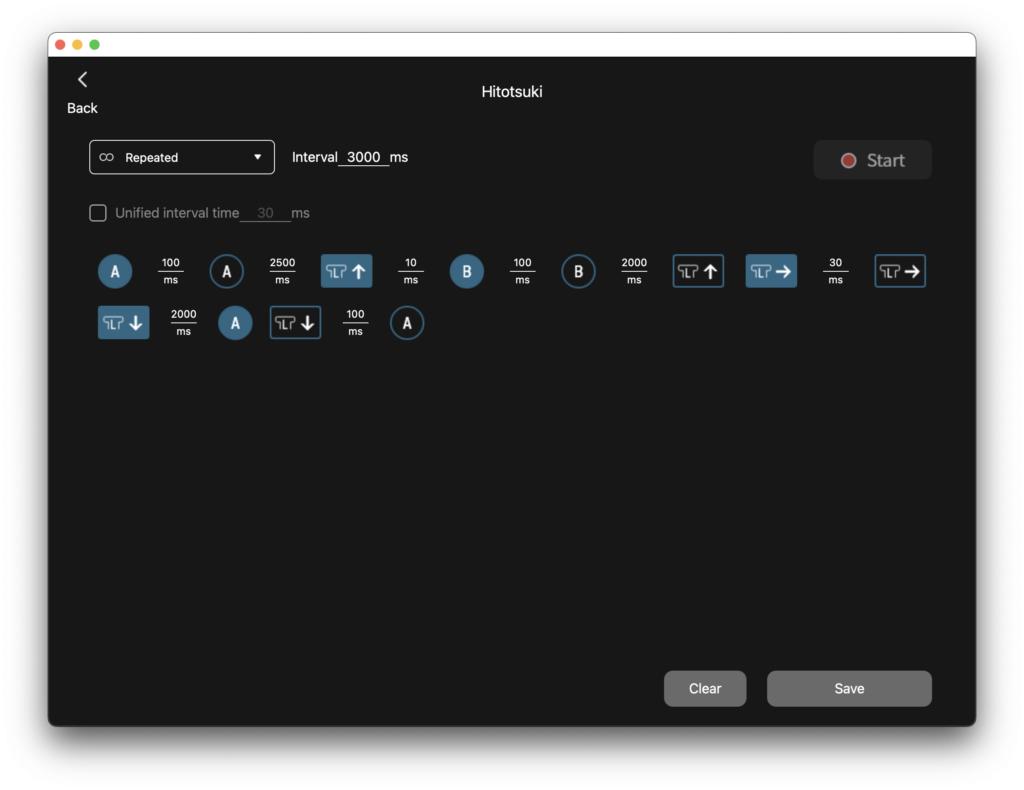This screenshot has height=790, width=1024.
Task: Click the filled D-pad down step
Action: 123,322
